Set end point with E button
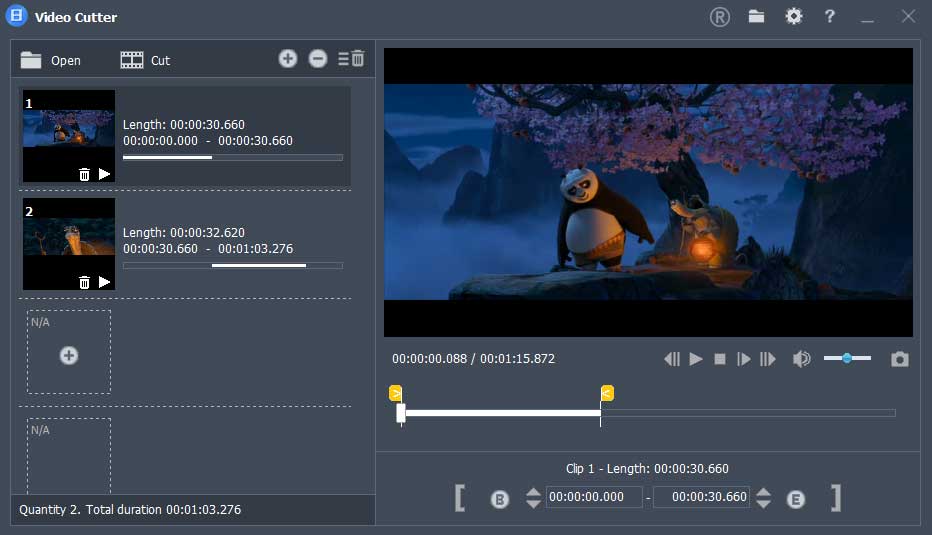The width and height of the screenshot is (932, 535). click(x=796, y=499)
